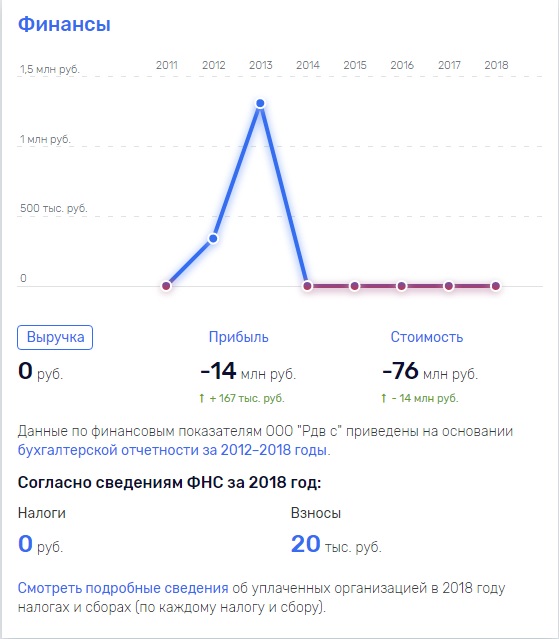Select the 2018 data point on chart
Screen dimensions: 559x639
[496, 286]
